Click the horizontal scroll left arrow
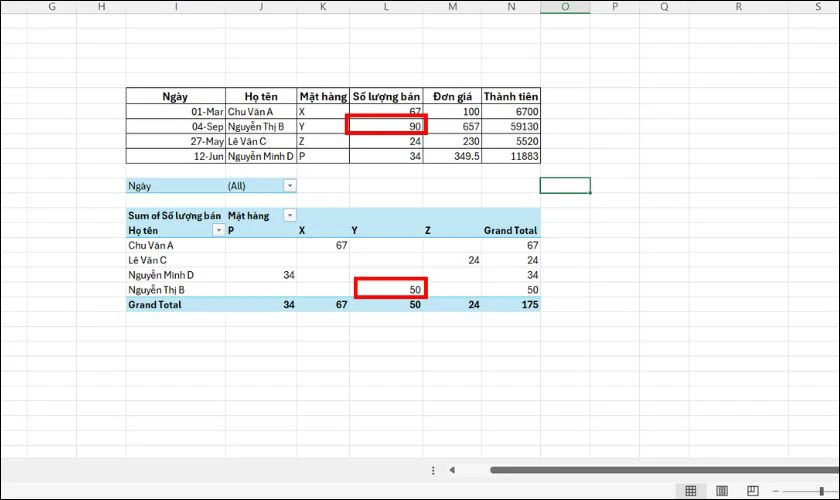This screenshot has width=840, height=500. pyautogui.click(x=452, y=470)
